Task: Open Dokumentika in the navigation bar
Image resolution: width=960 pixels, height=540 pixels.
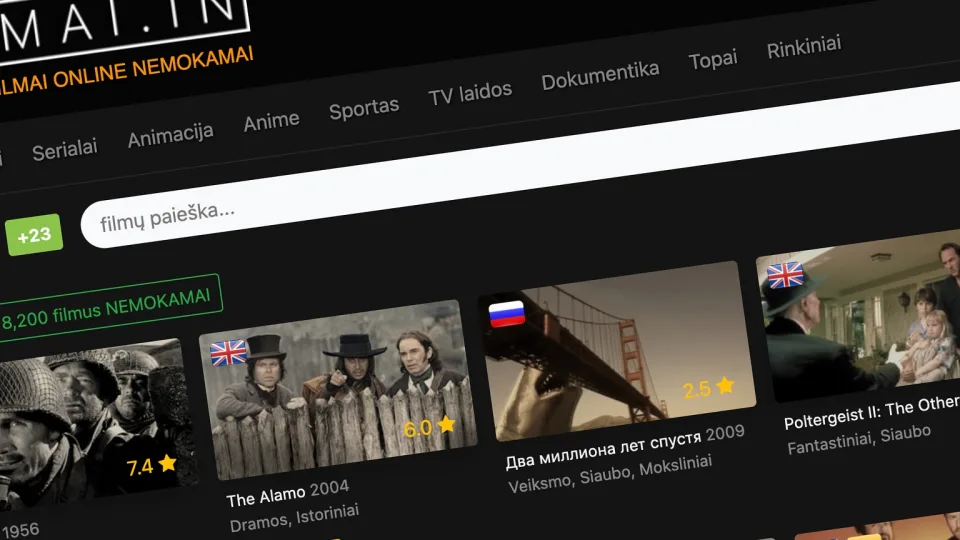Action: click(x=600, y=75)
